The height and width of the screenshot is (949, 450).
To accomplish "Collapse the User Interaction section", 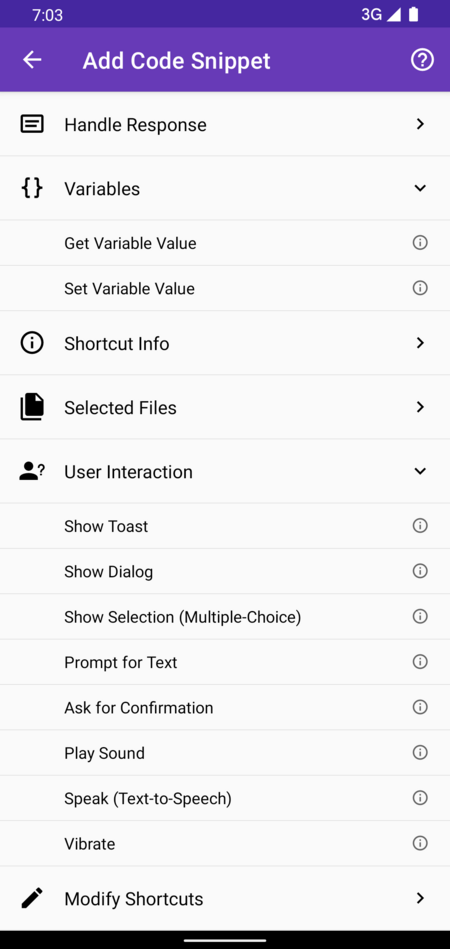I will 225,471.
